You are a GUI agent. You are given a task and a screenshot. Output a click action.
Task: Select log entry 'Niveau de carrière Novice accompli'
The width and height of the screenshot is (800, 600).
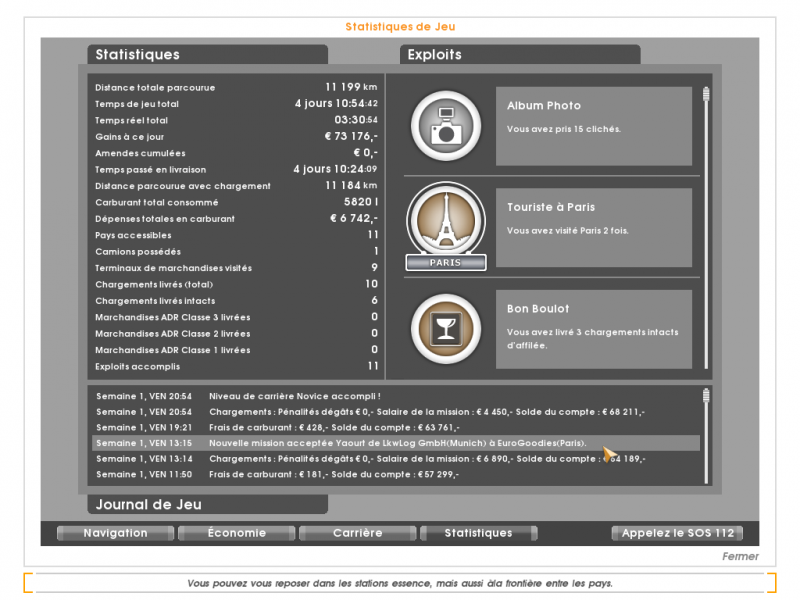pos(395,396)
